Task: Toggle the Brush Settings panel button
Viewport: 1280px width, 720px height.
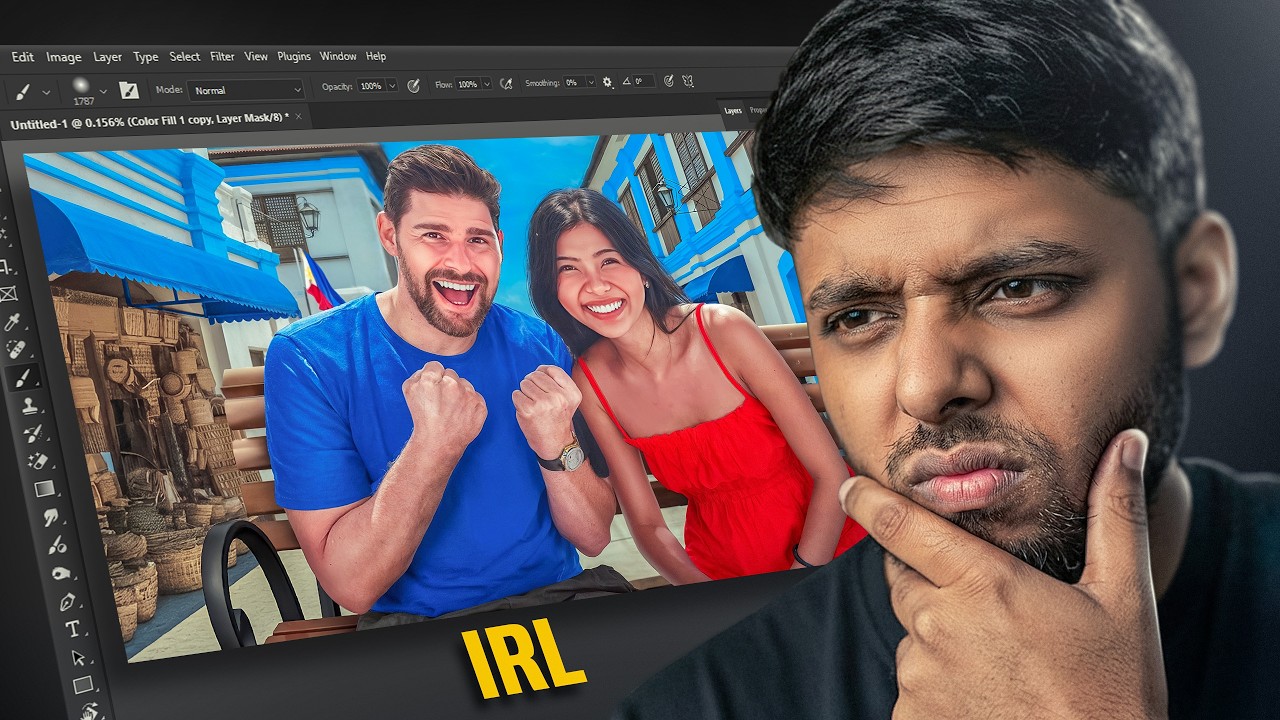Action: point(129,90)
